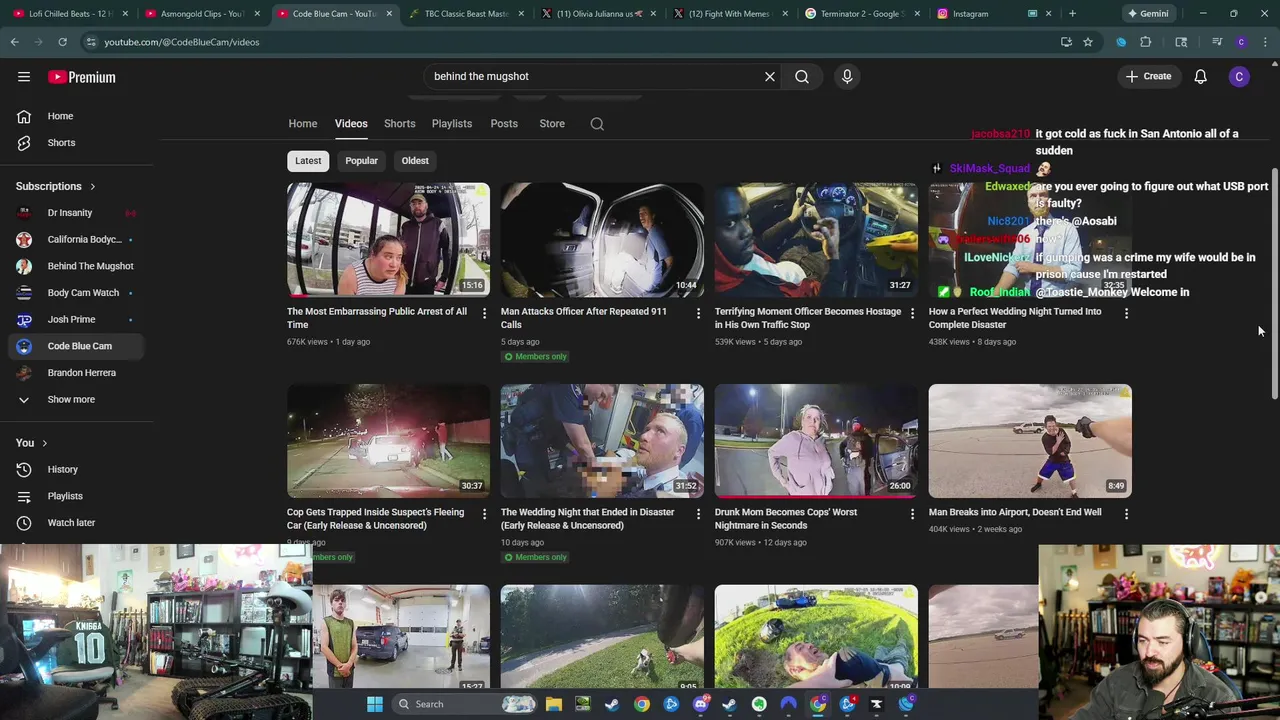Click the Windows taskbar Search box
The image size is (1280, 720).
[464, 704]
